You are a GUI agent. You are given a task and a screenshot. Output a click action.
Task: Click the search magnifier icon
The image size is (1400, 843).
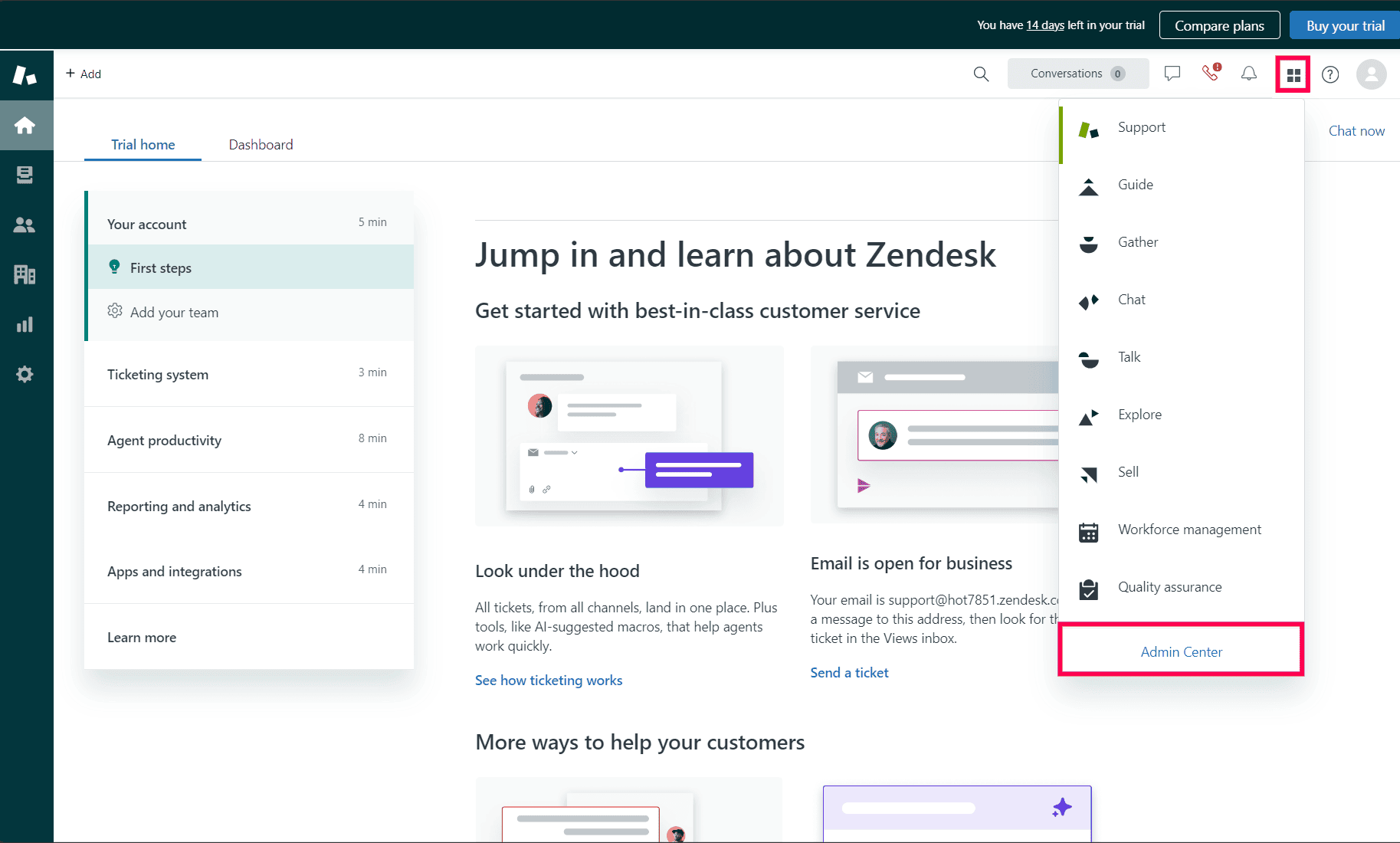point(981,74)
